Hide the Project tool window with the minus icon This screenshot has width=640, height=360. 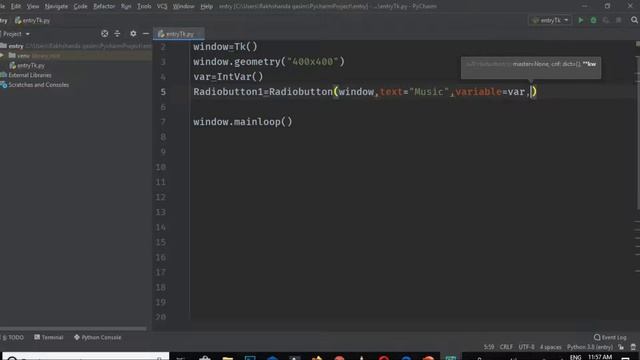point(146,34)
